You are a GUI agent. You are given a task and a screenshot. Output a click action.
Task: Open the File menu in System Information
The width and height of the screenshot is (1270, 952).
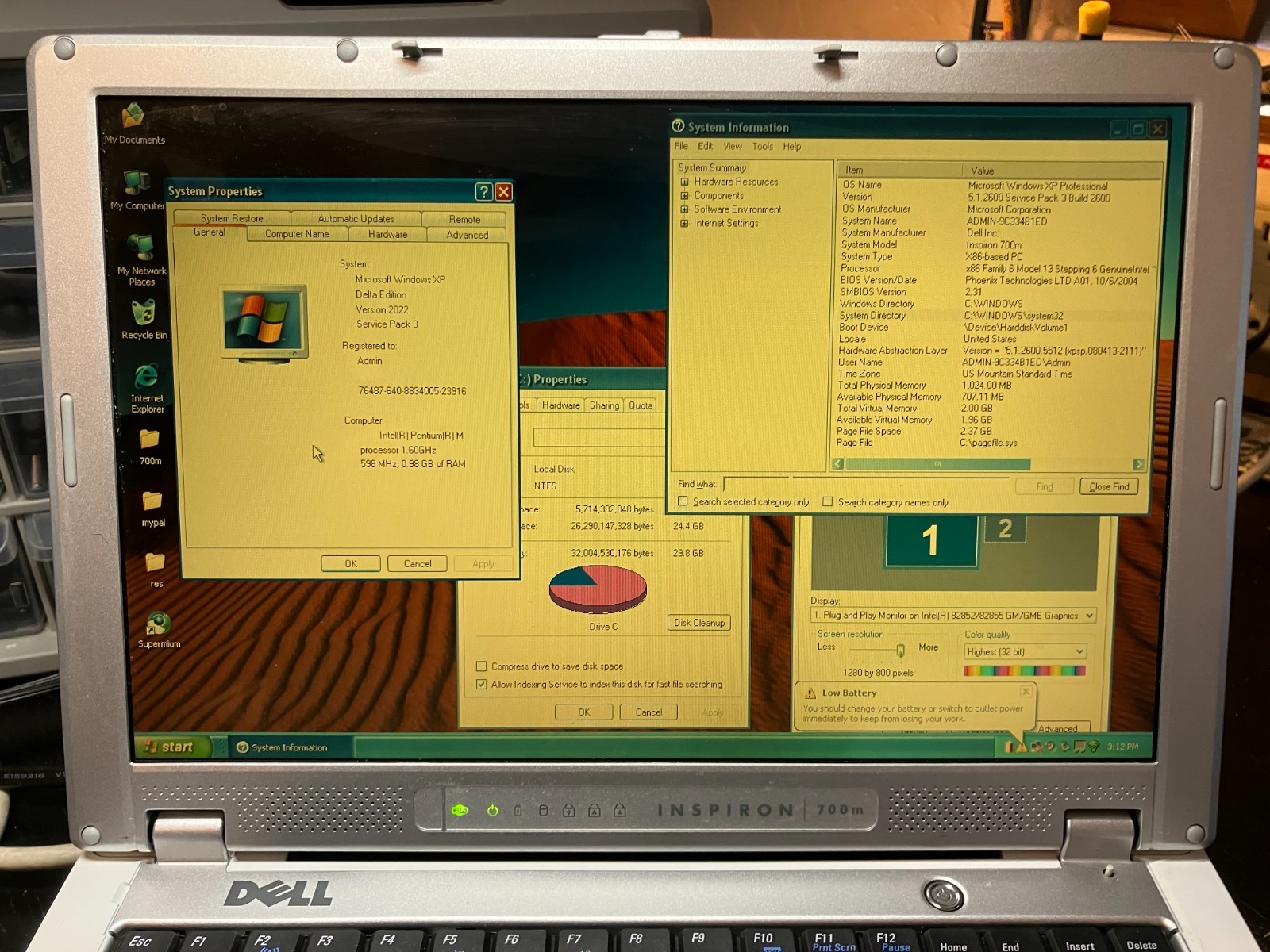click(x=681, y=146)
